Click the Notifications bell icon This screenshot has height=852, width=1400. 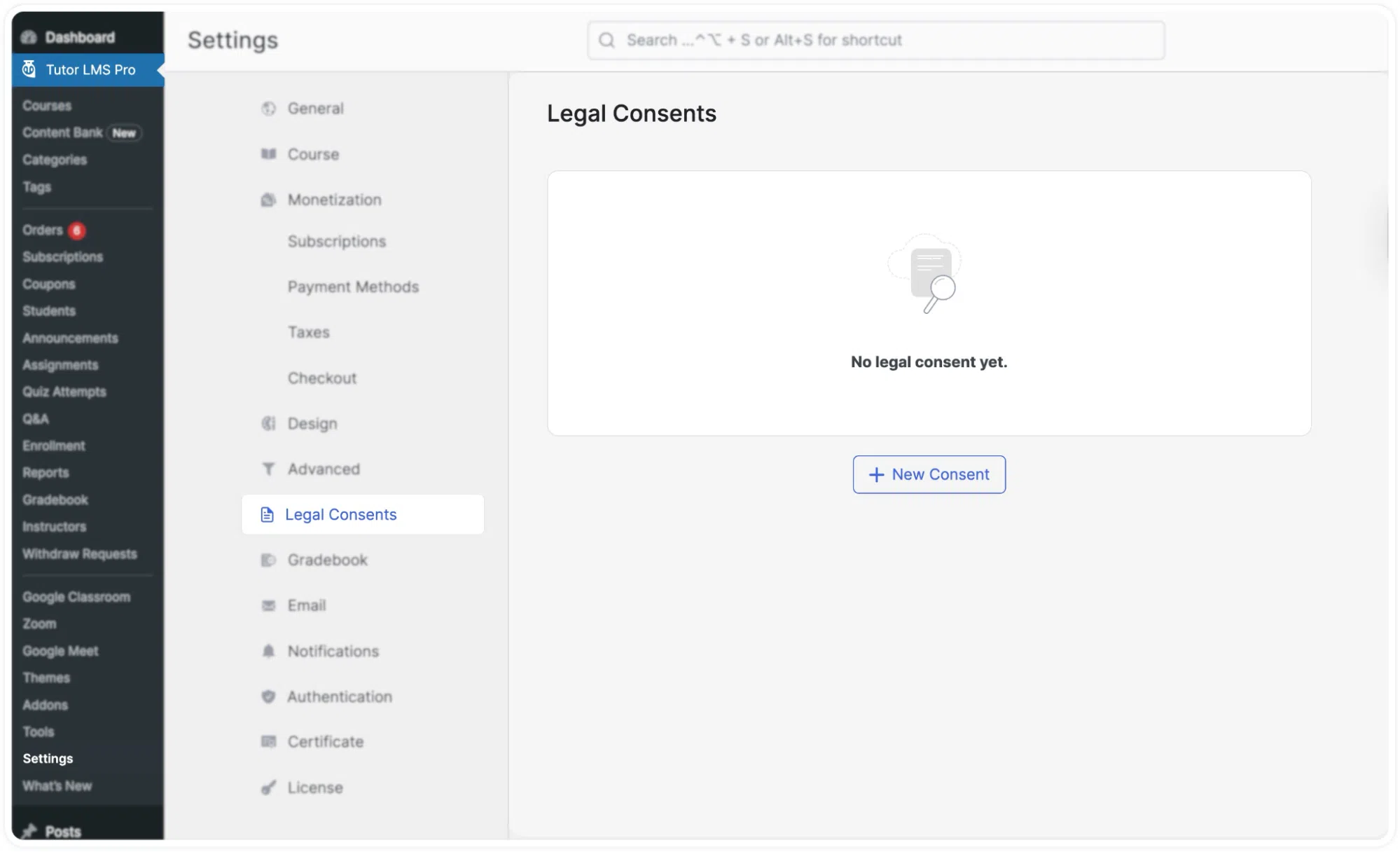(x=268, y=651)
